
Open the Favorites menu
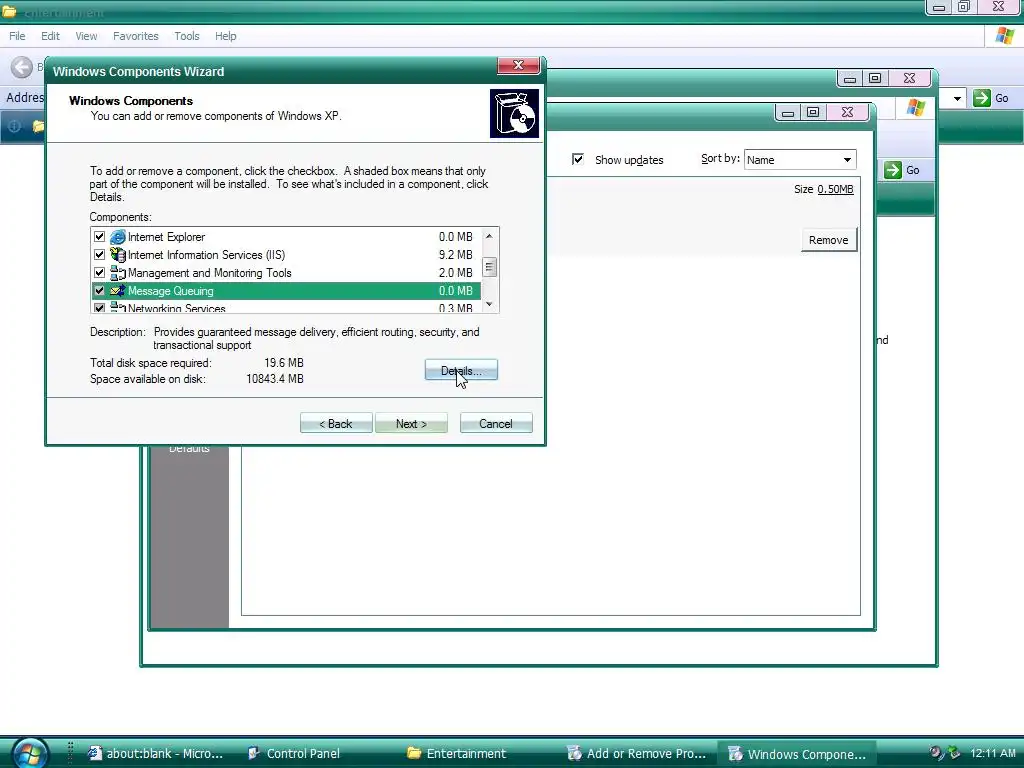click(x=136, y=36)
